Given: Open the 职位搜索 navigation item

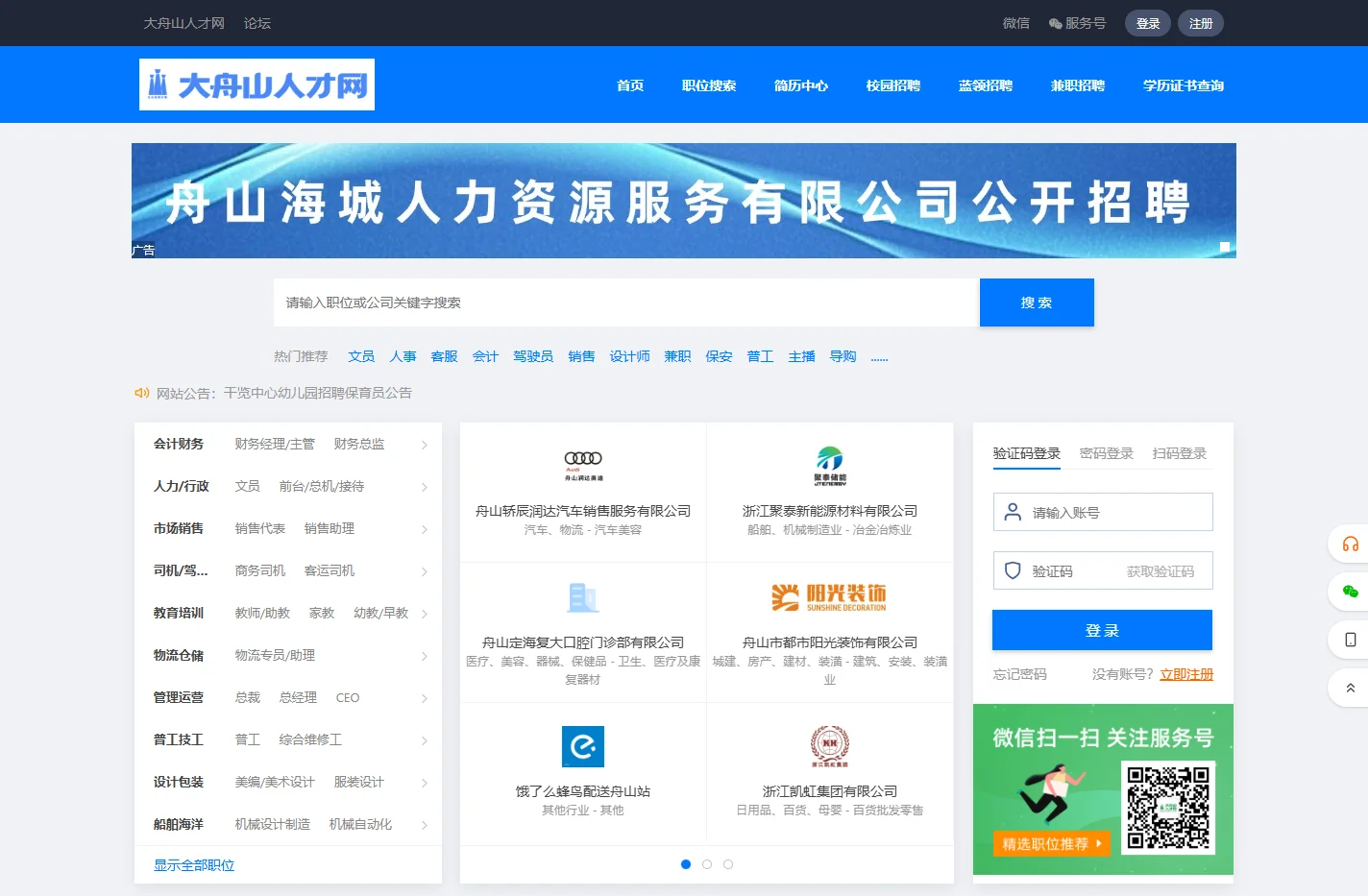Looking at the screenshot, I should pos(709,85).
